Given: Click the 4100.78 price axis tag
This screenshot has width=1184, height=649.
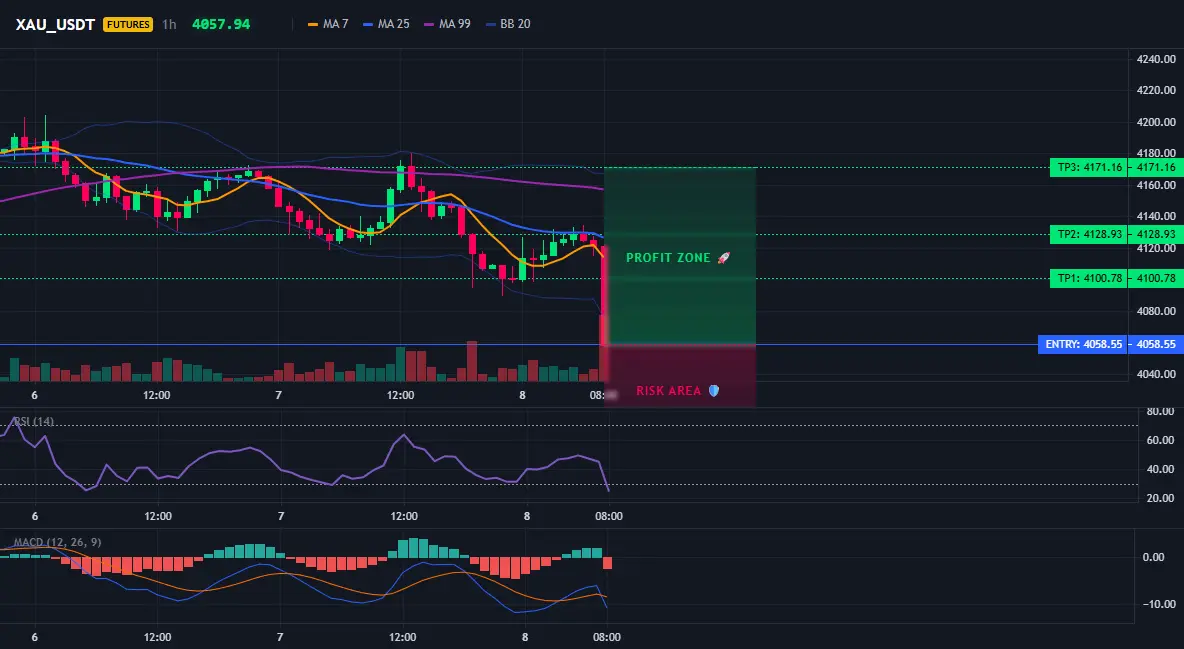Looking at the screenshot, I should pyautogui.click(x=1156, y=279).
